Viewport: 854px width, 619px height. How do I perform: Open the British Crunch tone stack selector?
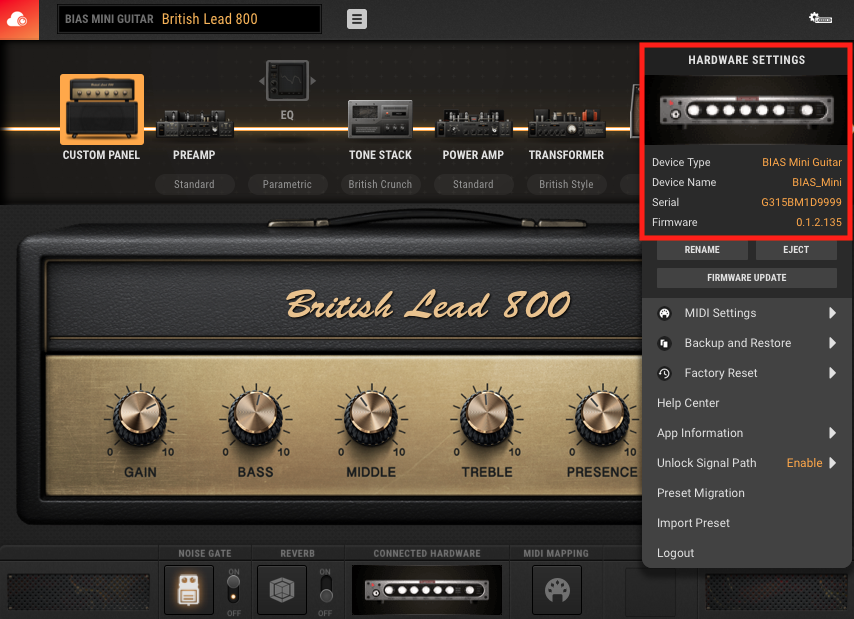click(x=380, y=185)
